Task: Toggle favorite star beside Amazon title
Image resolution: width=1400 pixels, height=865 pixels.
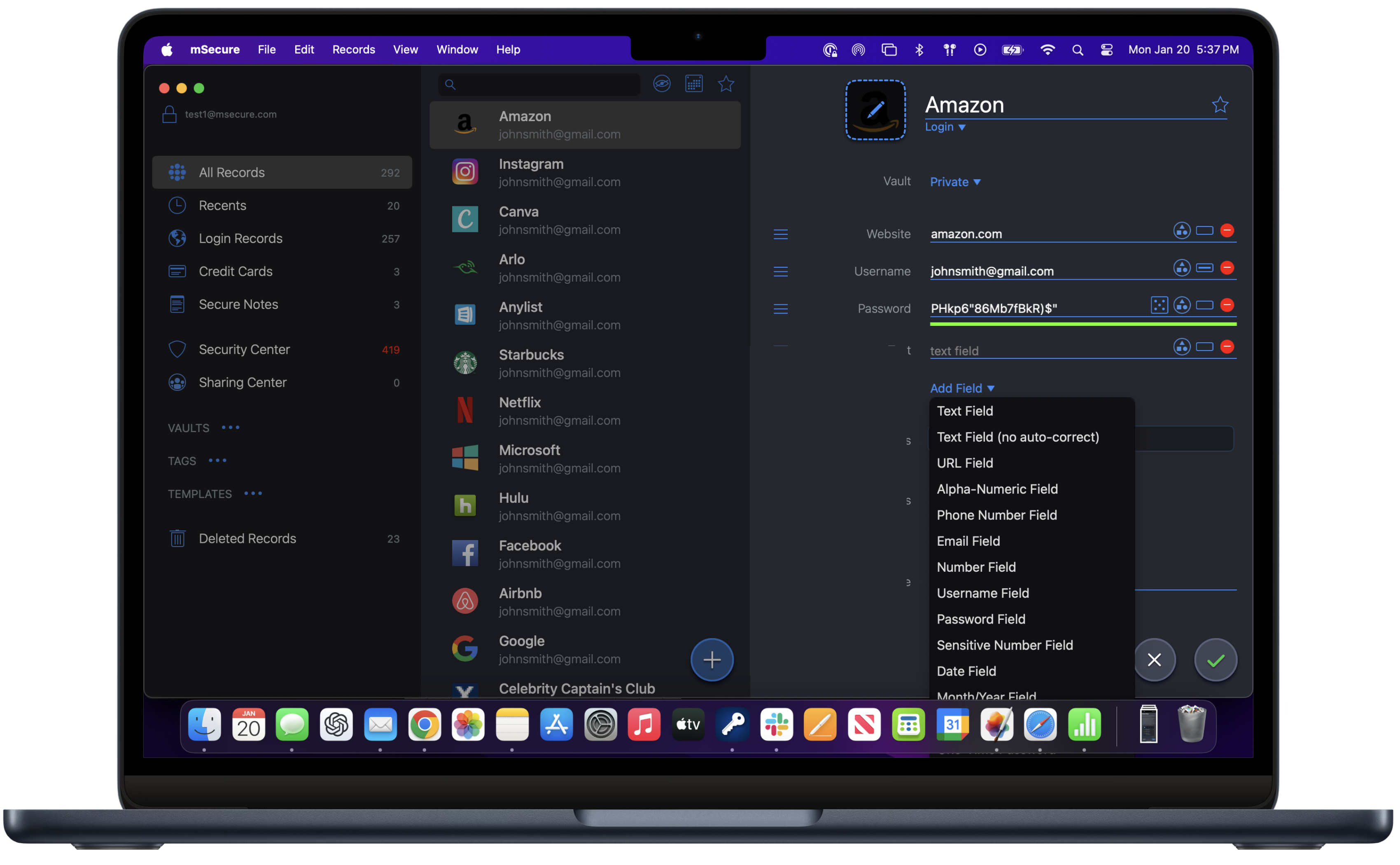Action: point(1220,105)
